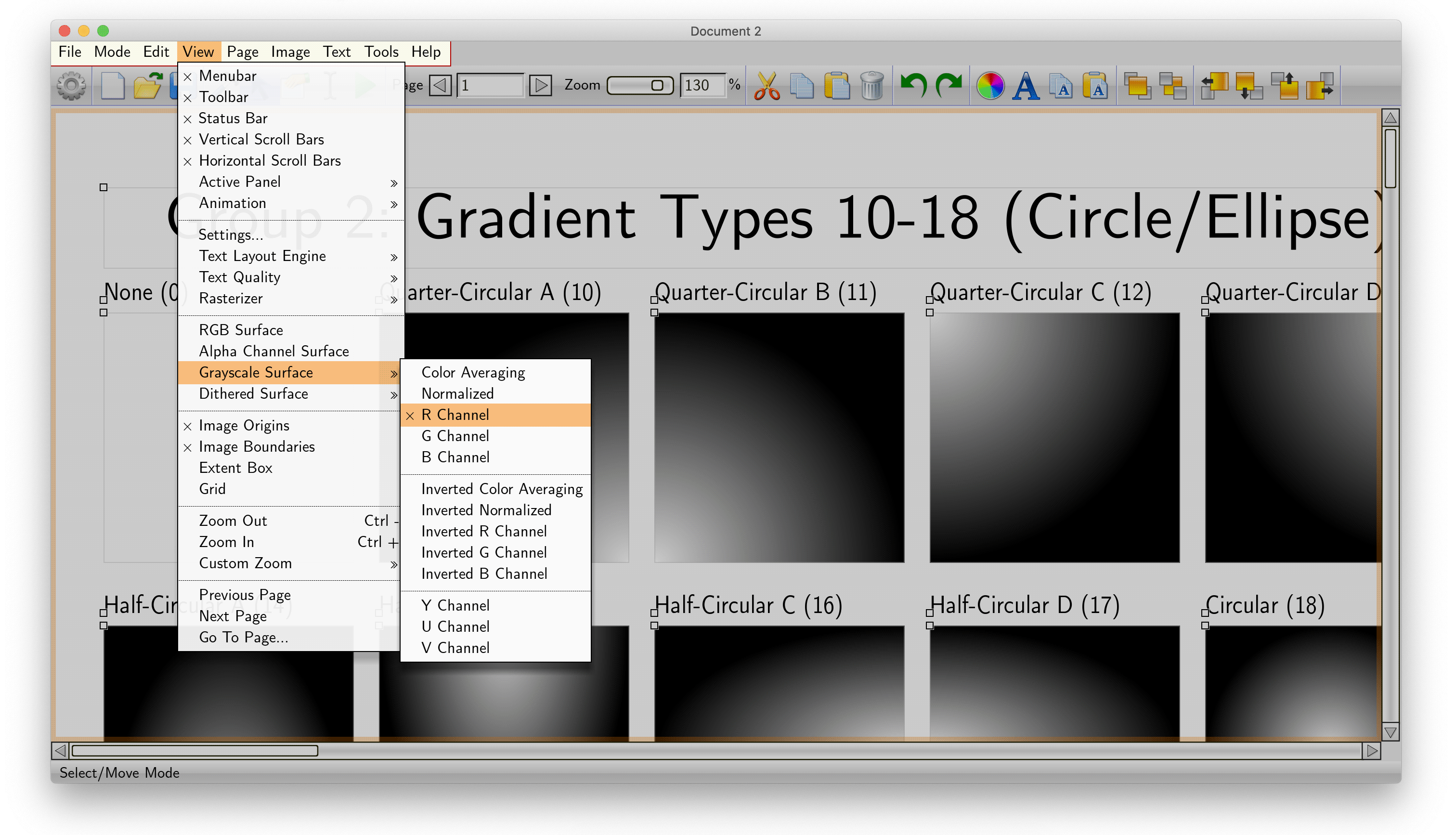Click the vertical scrollbar thumb
1456x835 pixels.
tap(1390, 158)
